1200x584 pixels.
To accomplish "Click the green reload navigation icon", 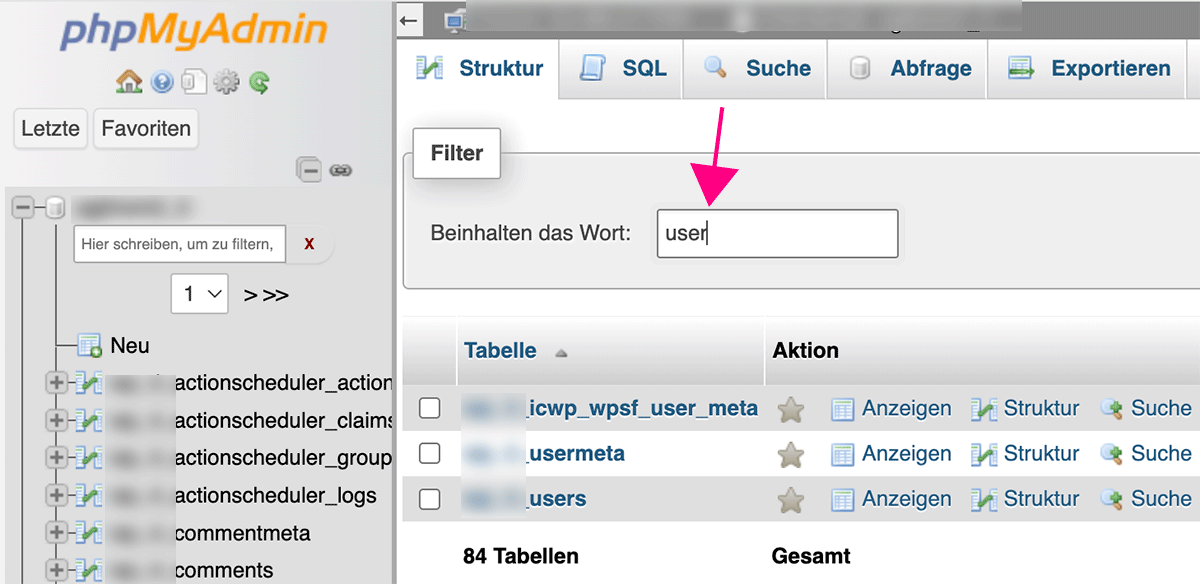I will 260,82.
